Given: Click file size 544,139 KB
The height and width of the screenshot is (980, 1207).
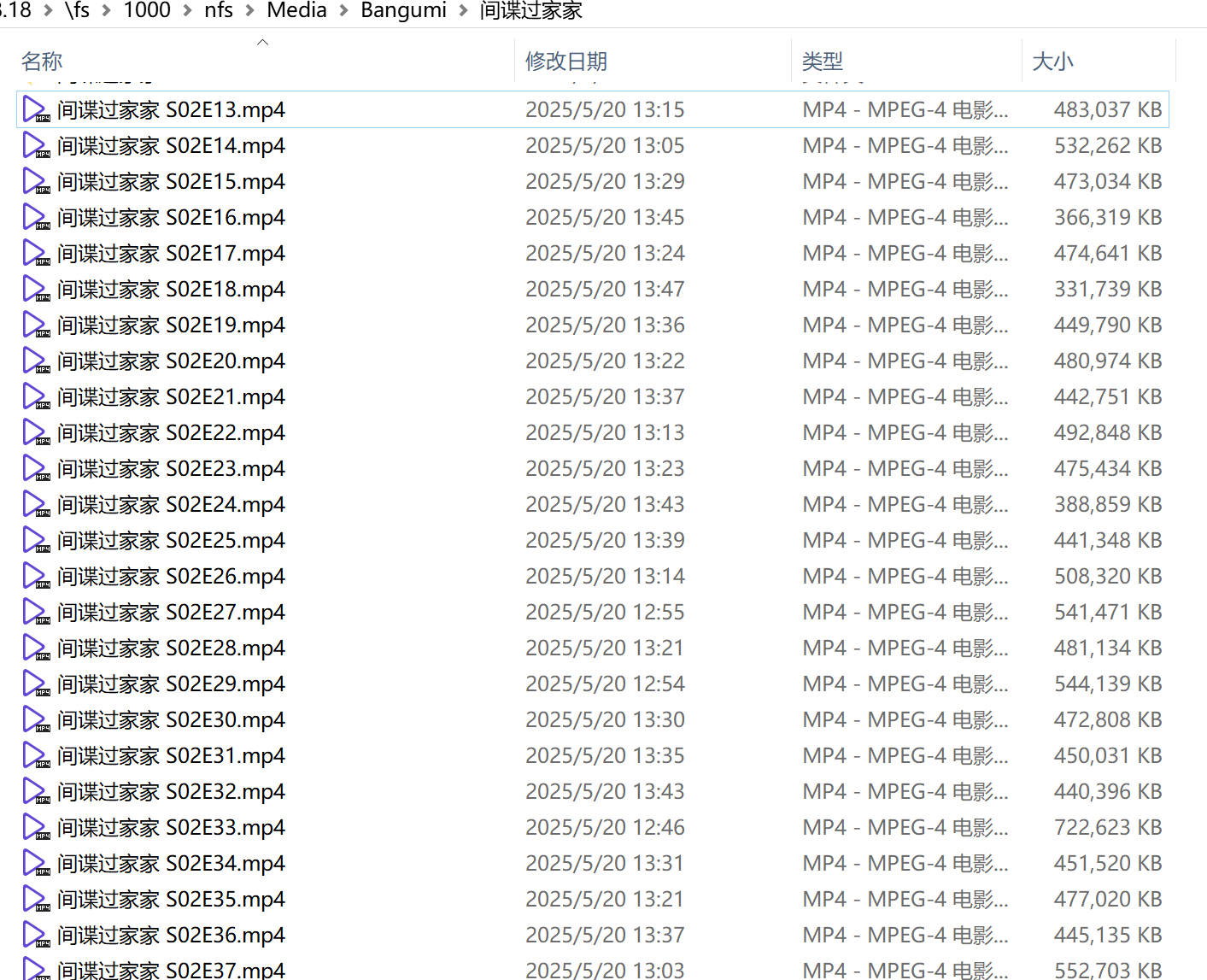Looking at the screenshot, I should pos(1108,684).
